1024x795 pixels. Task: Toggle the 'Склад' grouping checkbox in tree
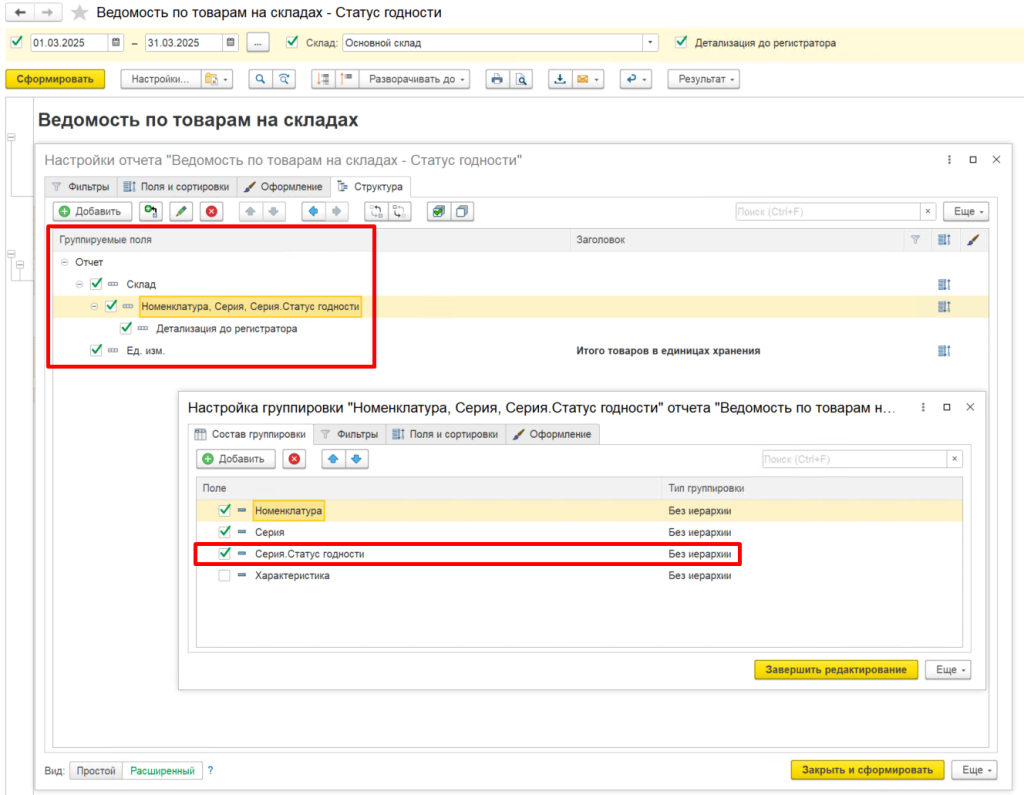coord(96,284)
